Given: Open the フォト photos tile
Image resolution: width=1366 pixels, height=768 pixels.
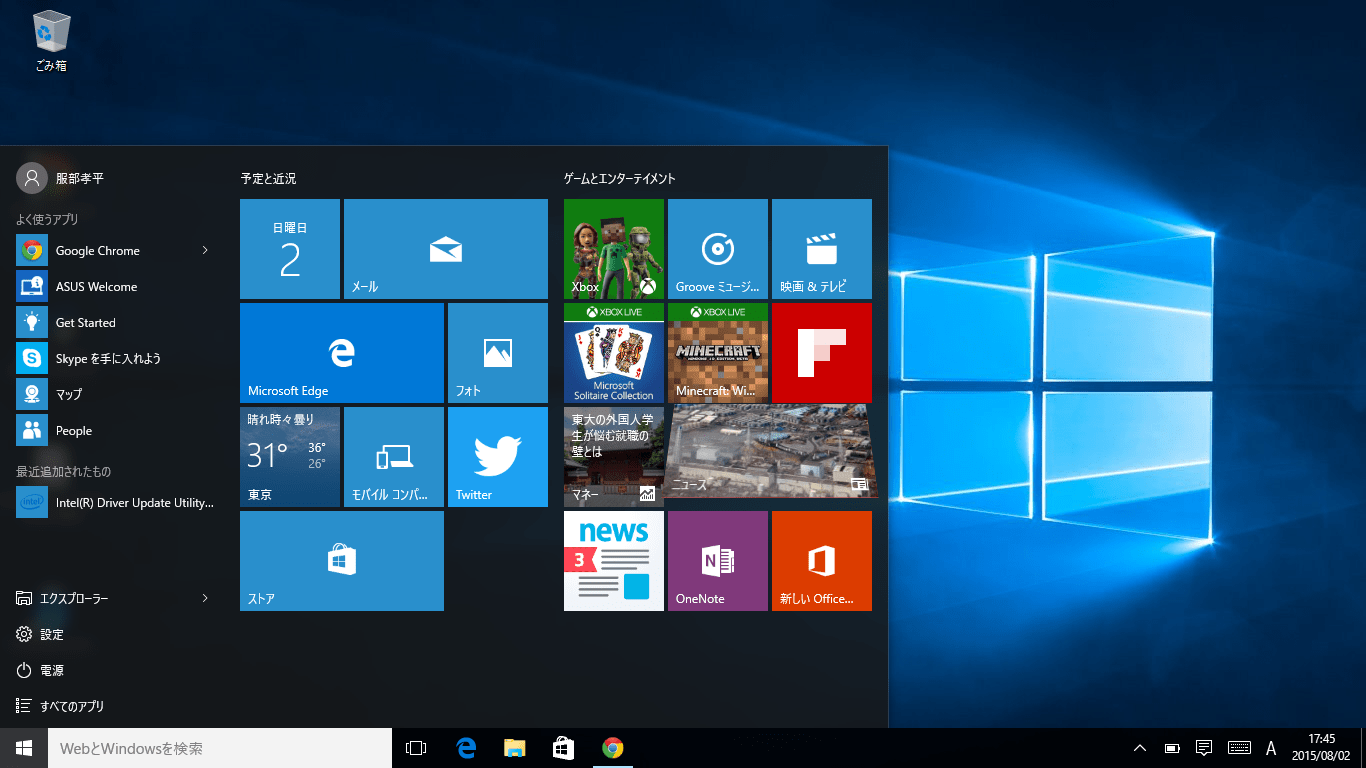Looking at the screenshot, I should 498,353.
